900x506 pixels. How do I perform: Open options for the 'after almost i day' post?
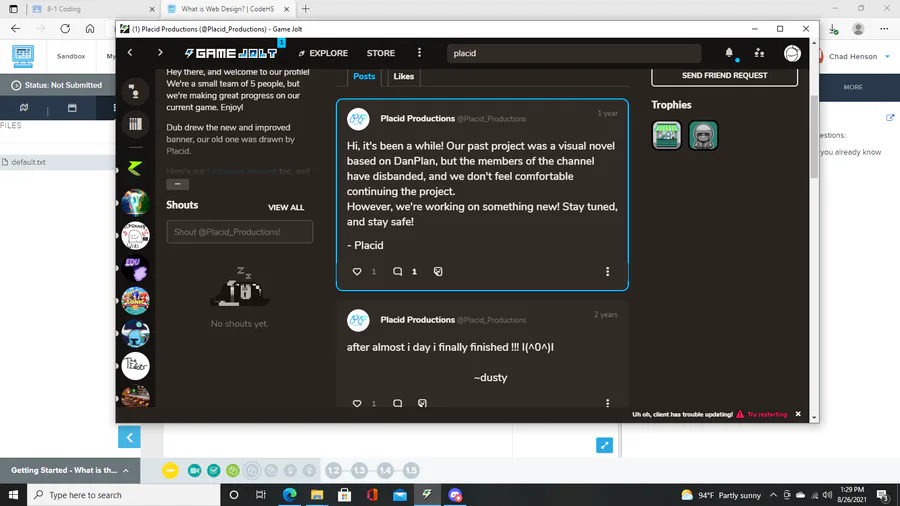click(x=607, y=403)
